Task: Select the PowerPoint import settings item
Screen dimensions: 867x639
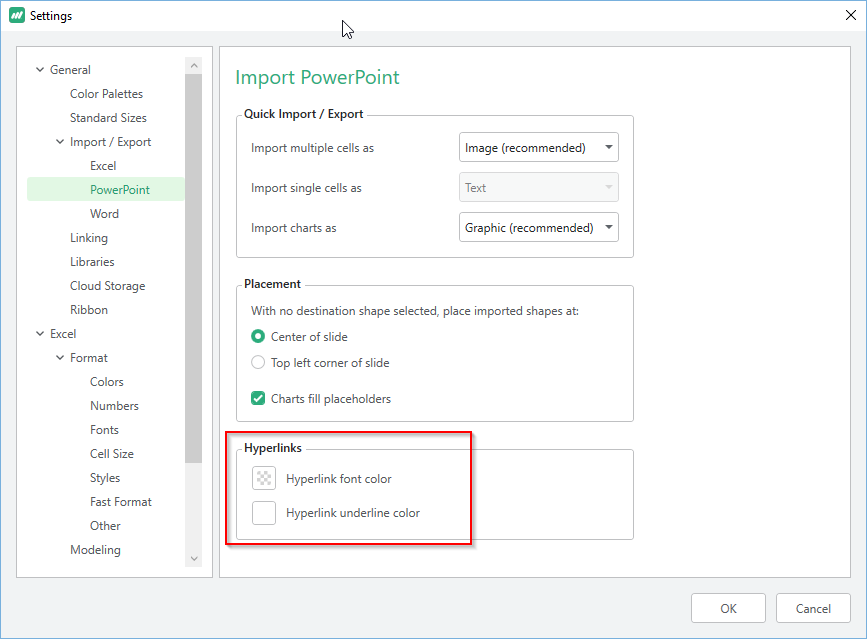Action: point(106,190)
